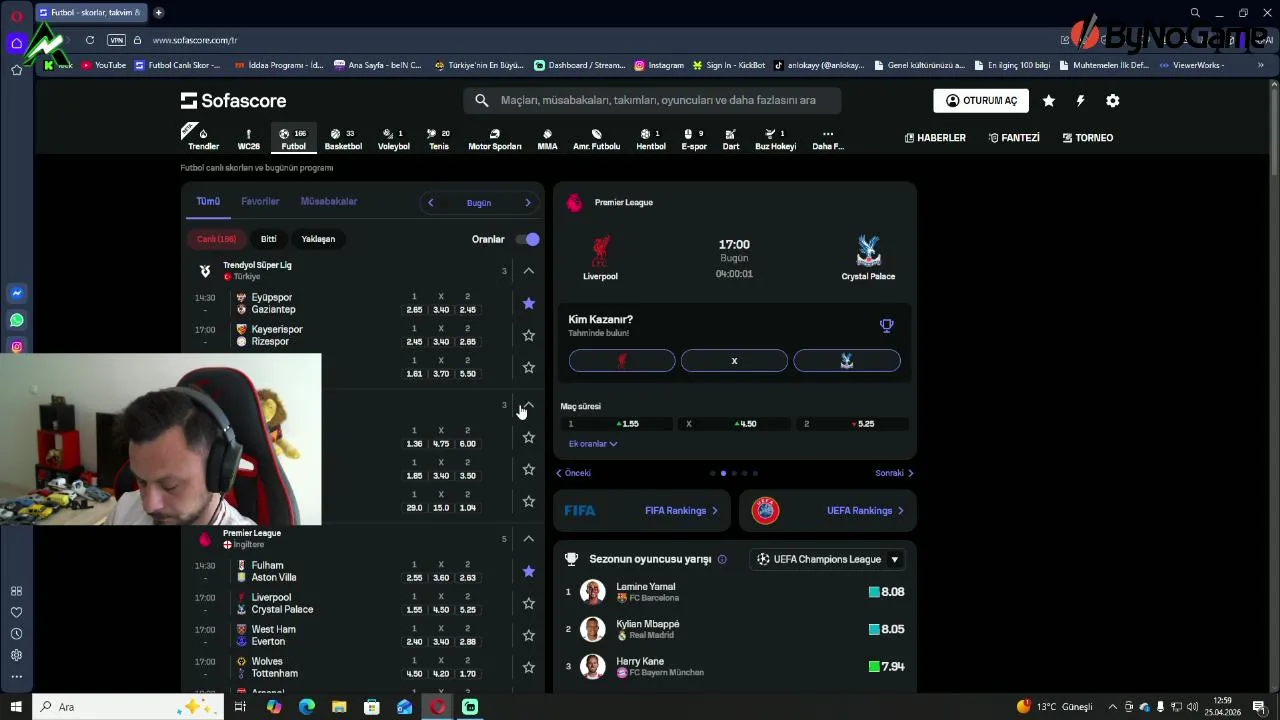The width and height of the screenshot is (1280, 720).
Task: Open Lamine Yamal player row
Action: point(735,592)
